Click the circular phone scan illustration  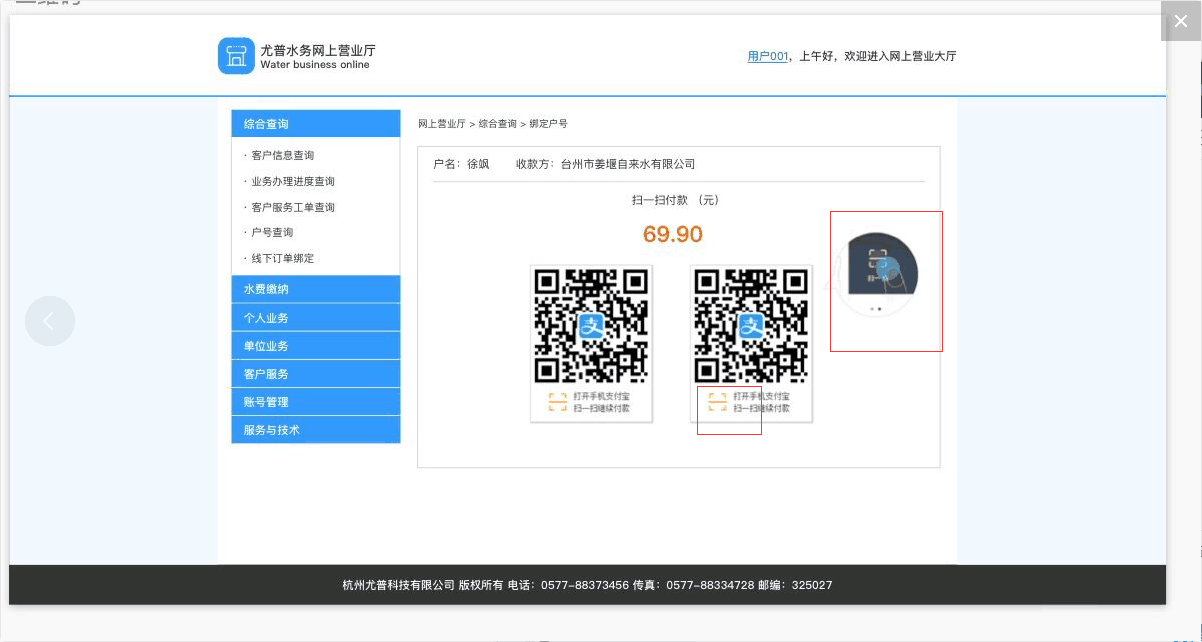[877, 272]
